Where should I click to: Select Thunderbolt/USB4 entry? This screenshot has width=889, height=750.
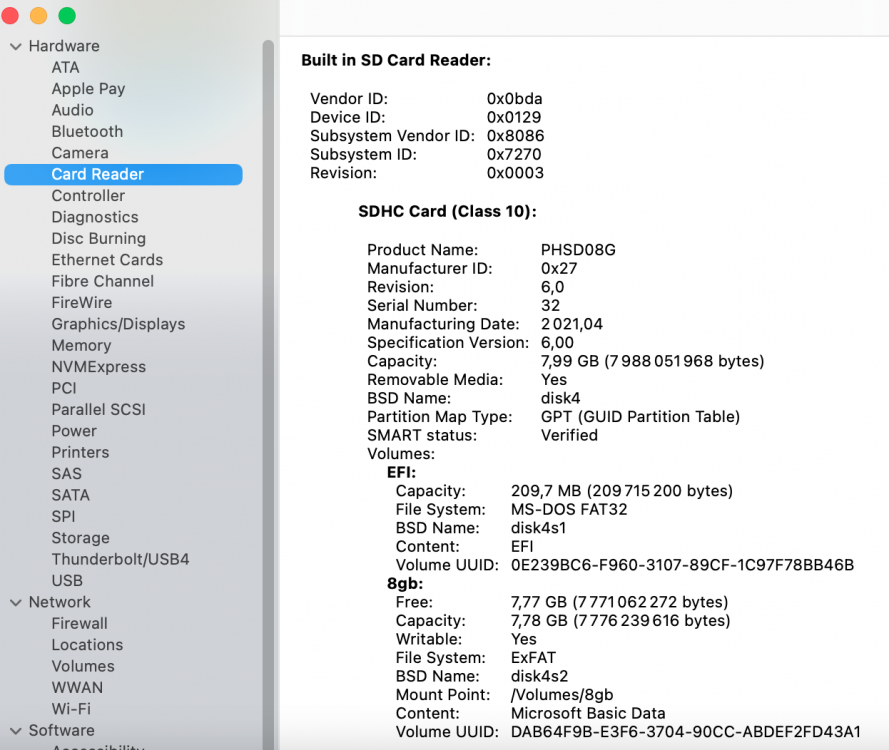[120, 560]
